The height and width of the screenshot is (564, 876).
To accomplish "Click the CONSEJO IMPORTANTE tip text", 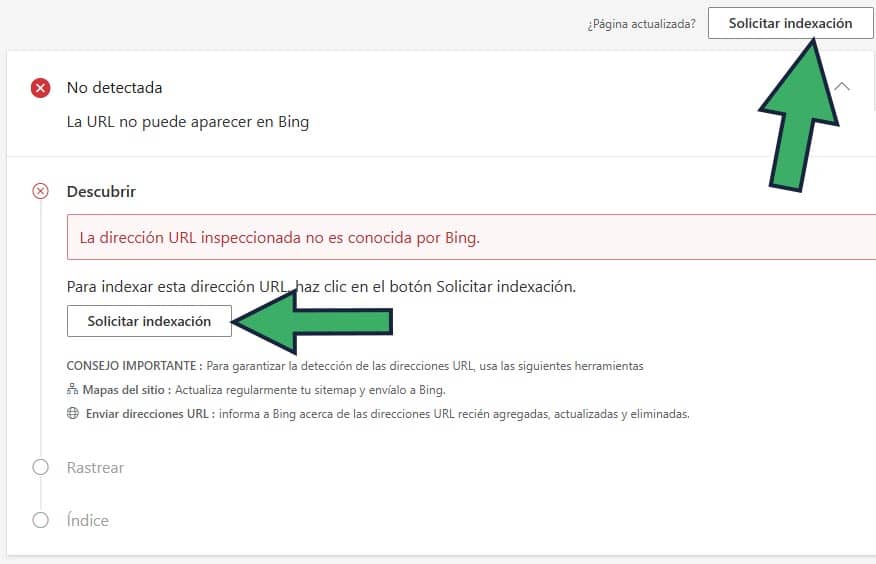I will coord(355,366).
